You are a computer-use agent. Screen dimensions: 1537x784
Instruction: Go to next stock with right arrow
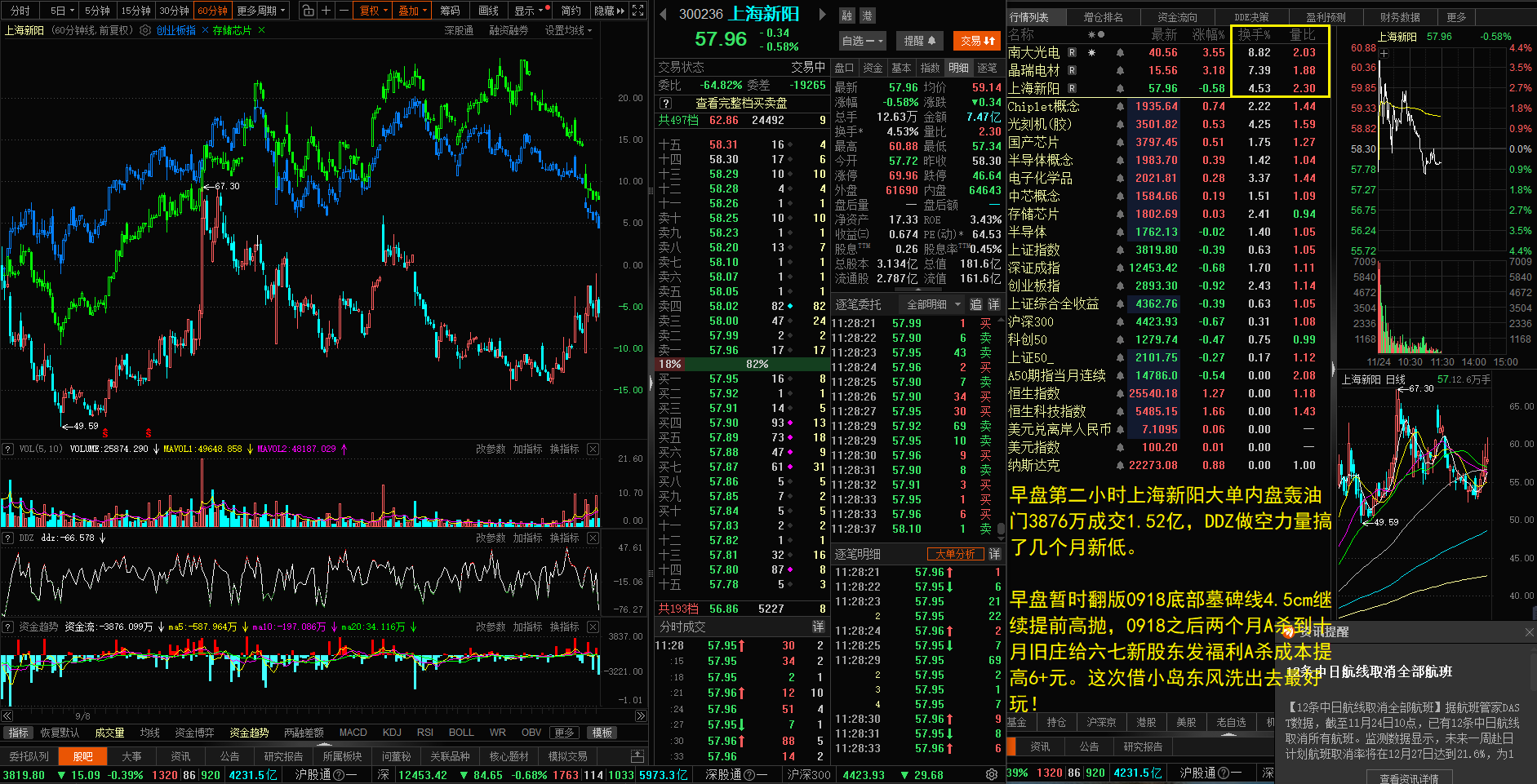tap(822, 14)
